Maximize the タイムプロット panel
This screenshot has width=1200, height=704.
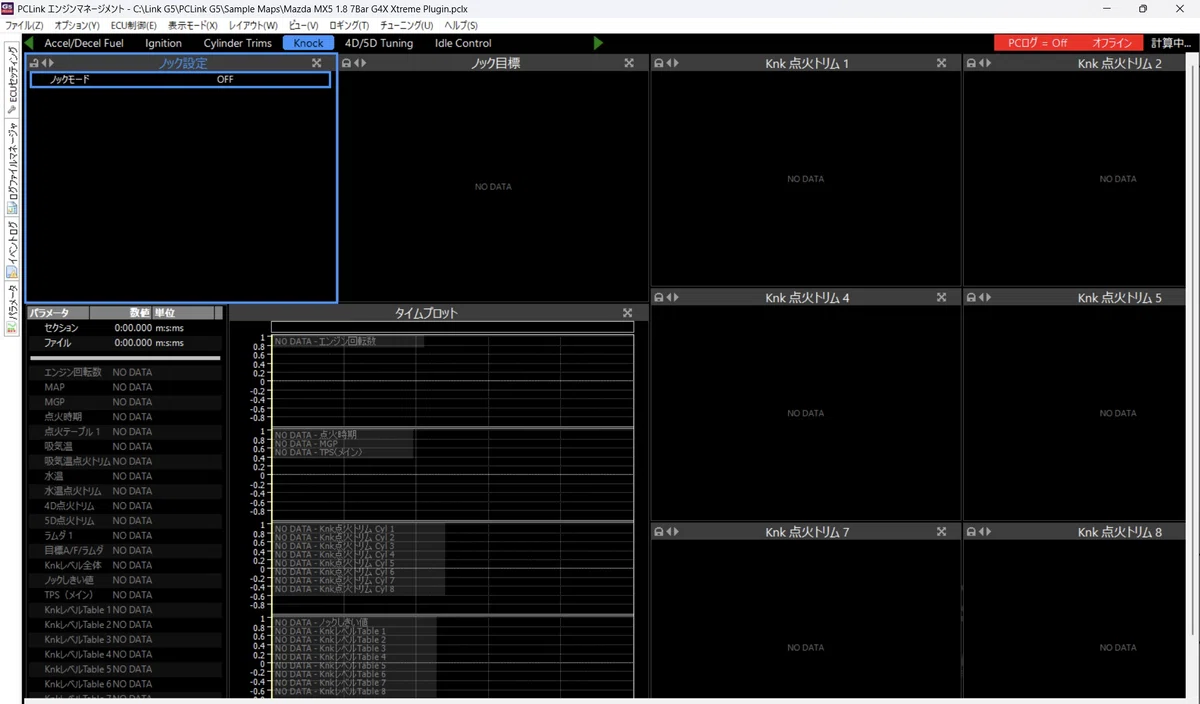pyautogui.click(x=627, y=313)
